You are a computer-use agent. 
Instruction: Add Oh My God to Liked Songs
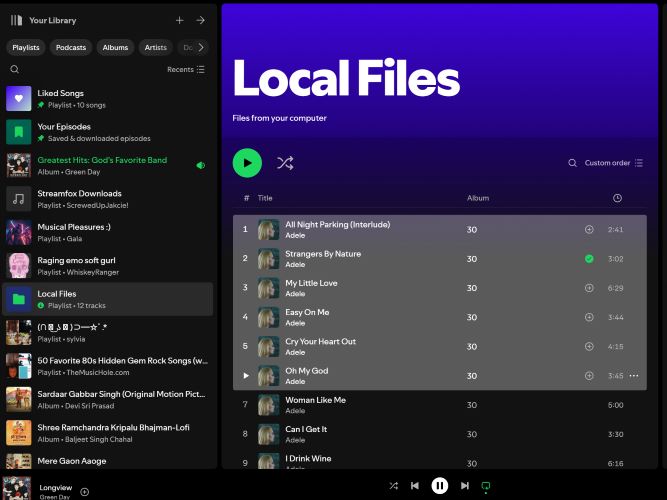click(589, 376)
